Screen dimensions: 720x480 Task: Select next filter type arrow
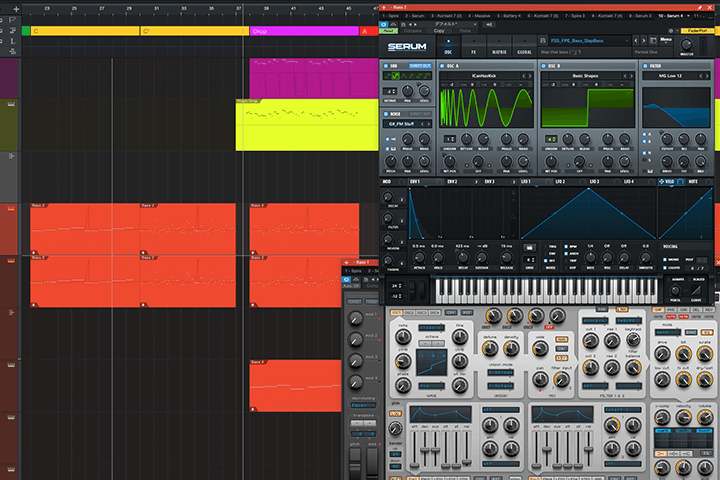tap(708, 76)
